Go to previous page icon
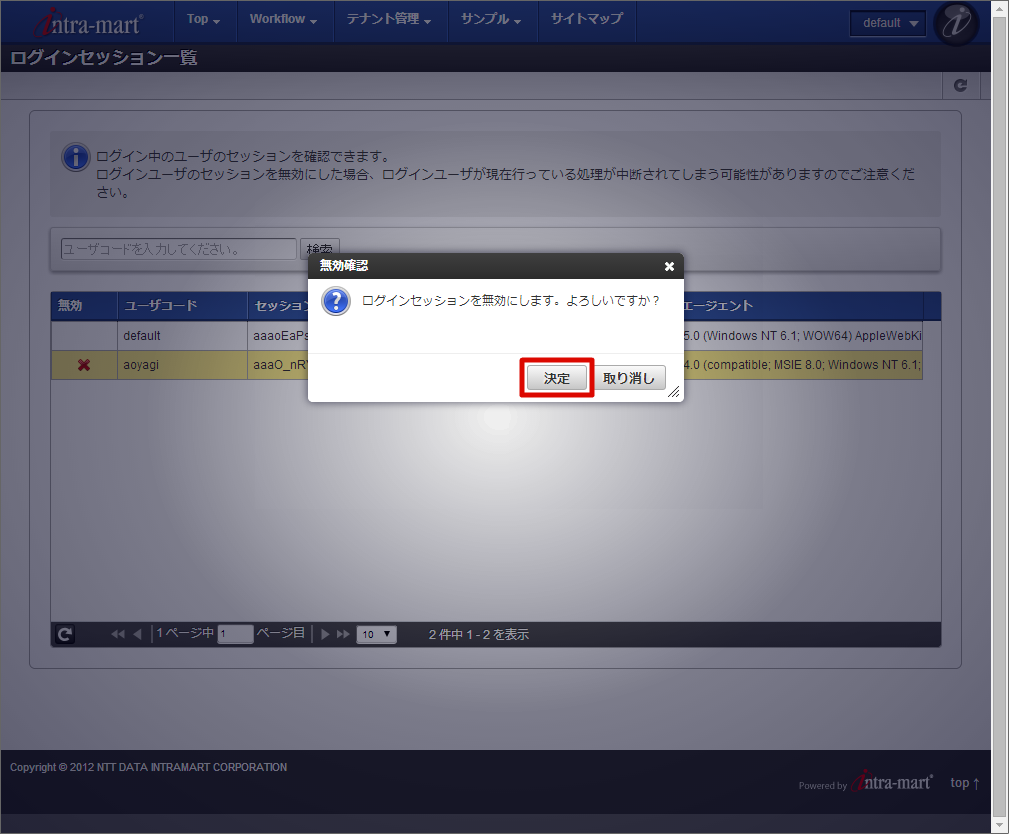This screenshot has height=834, width=1009. pyautogui.click(x=137, y=635)
